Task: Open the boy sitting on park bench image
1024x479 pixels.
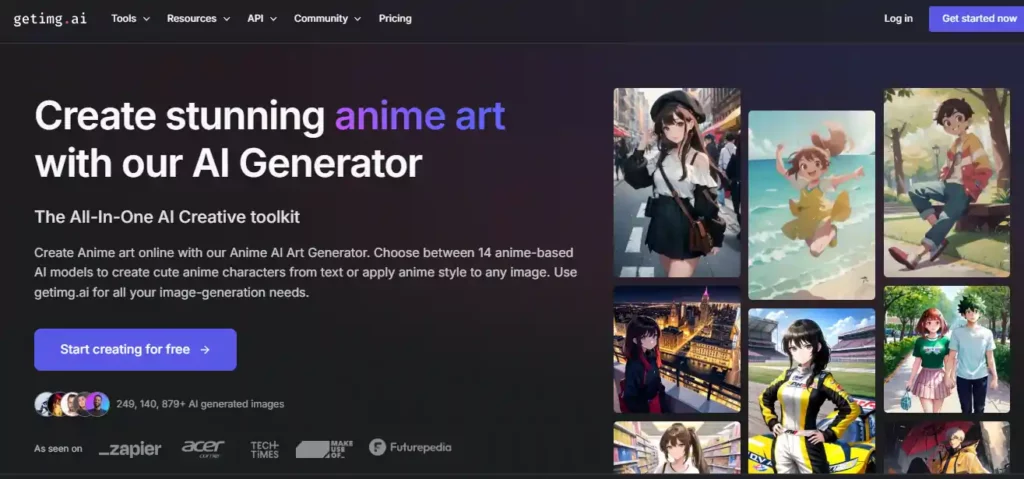Action: [946, 183]
